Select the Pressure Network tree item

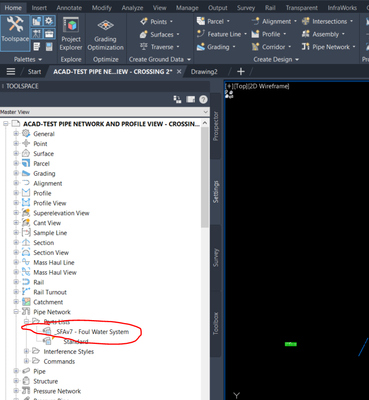pyautogui.click(x=57, y=391)
